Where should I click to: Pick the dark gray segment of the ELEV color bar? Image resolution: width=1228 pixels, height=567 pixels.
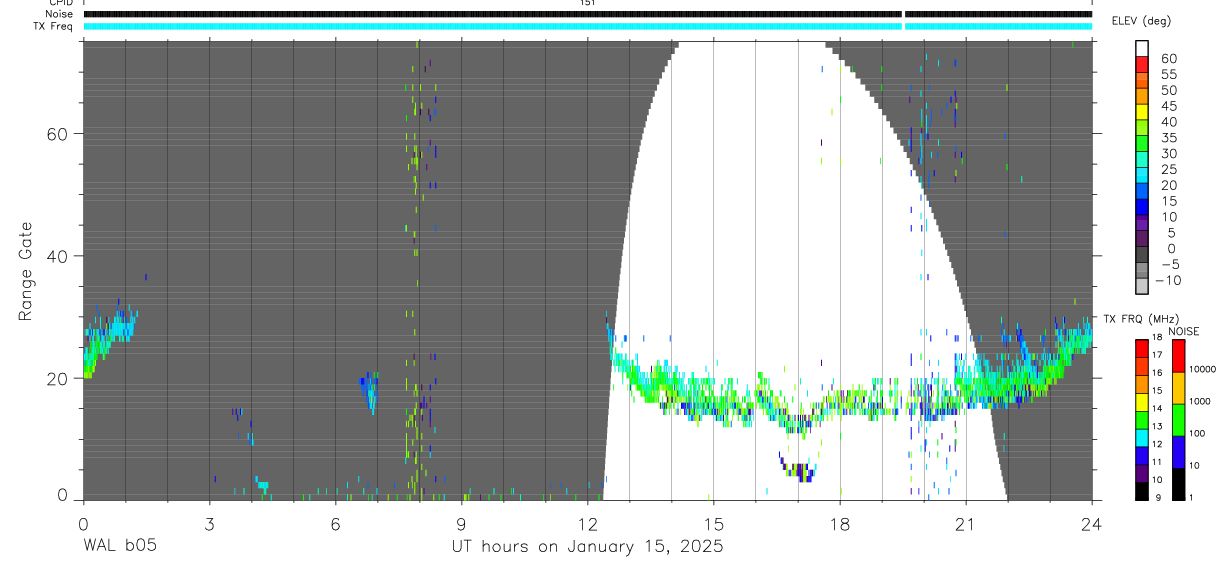point(1142,254)
